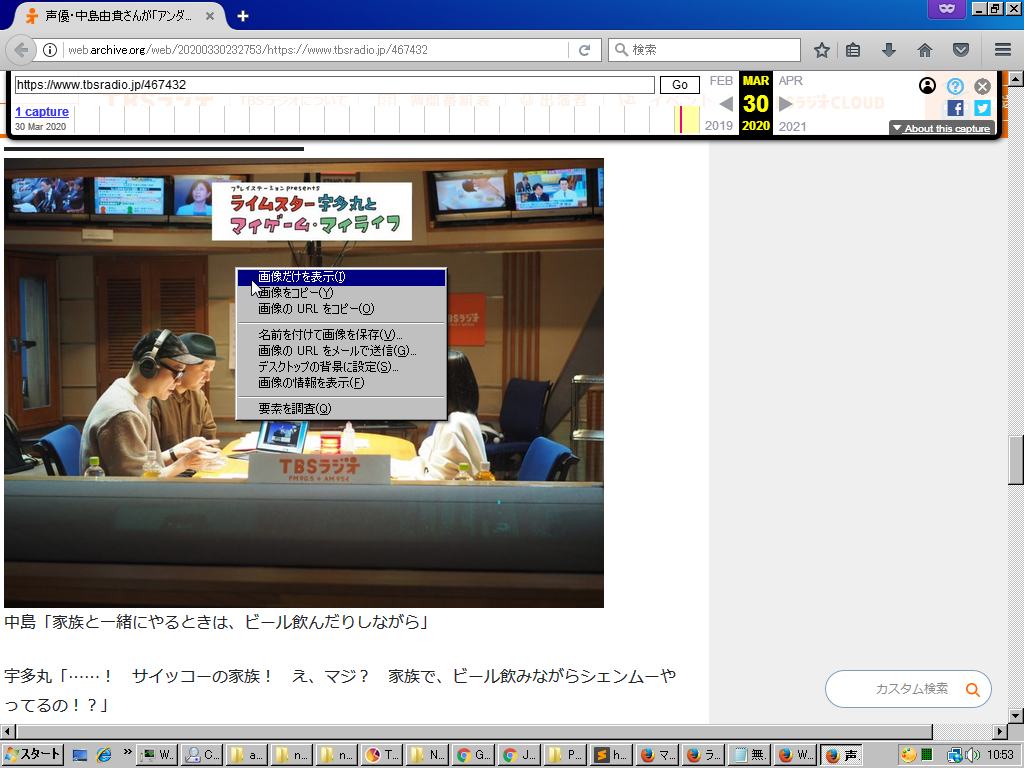Click the horizontal scrollbar left arrow
Viewport: 1024px width, 768px height.
tap(8, 731)
